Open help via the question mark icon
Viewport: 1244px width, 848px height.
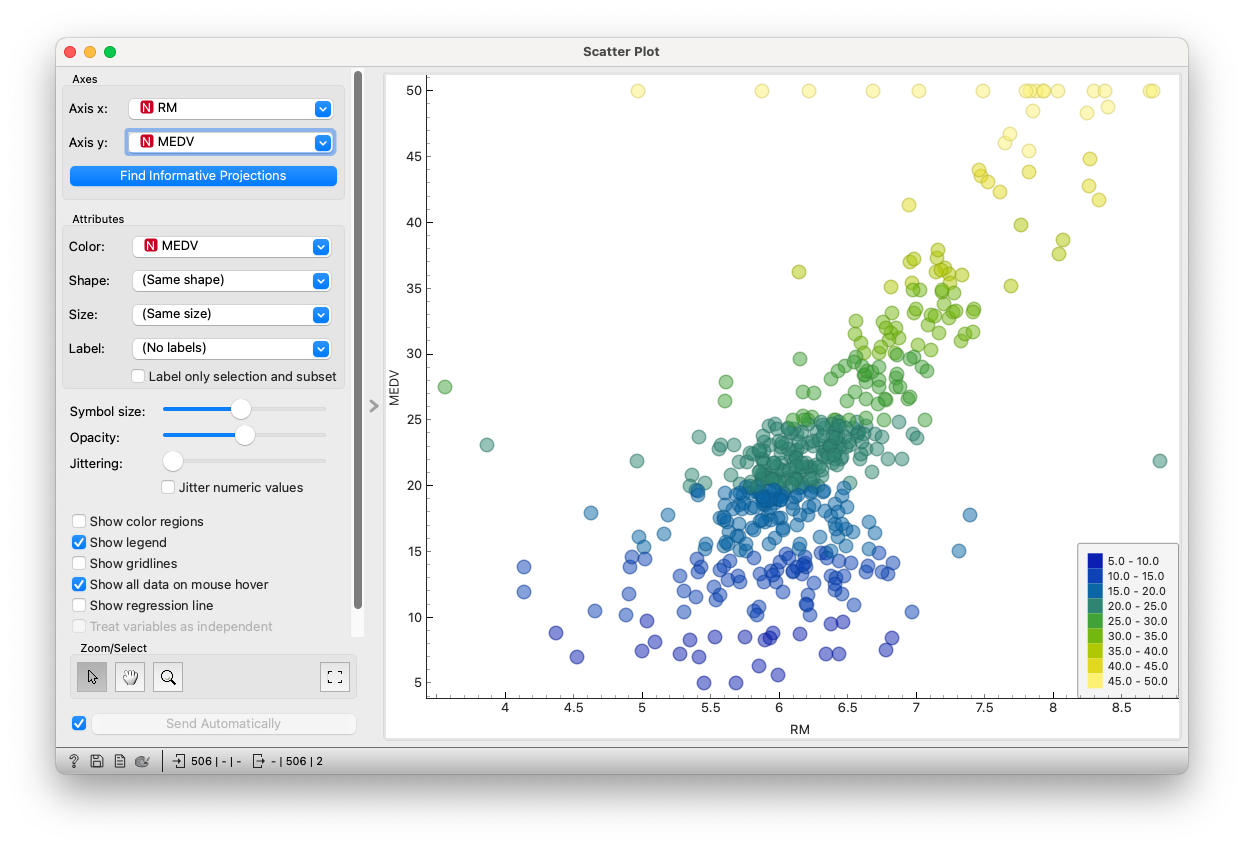click(x=74, y=762)
